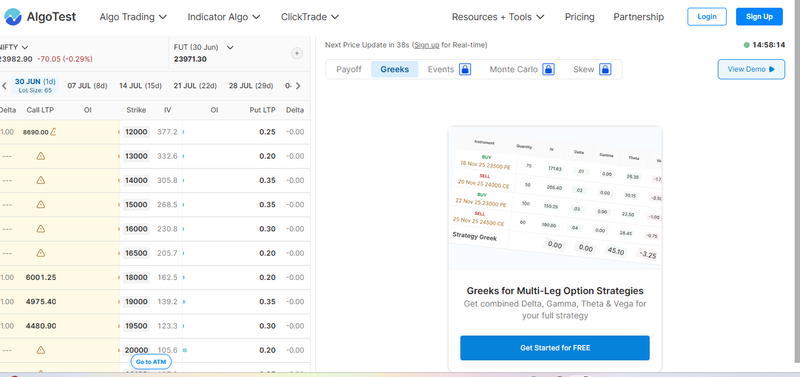Click the Monte Carlo lock icon

pos(548,69)
